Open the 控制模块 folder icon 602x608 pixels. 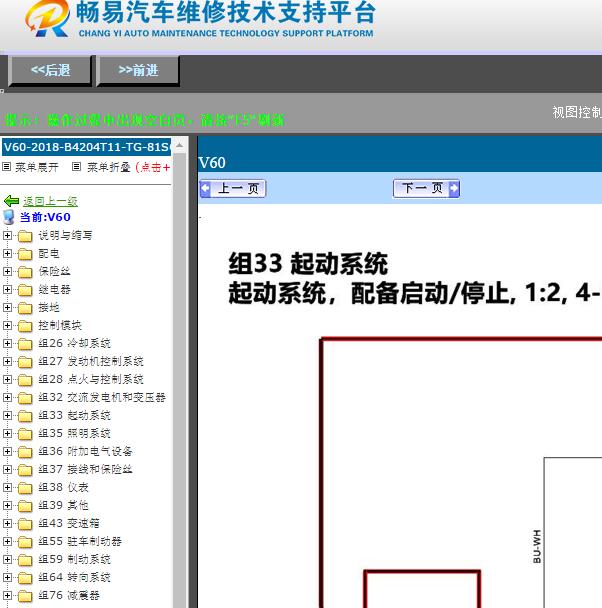tap(25, 326)
